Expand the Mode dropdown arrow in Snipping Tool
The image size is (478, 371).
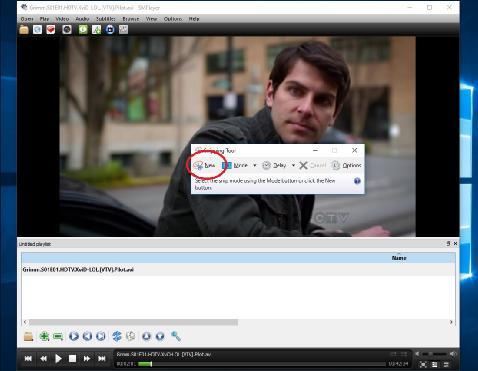(x=255, y=165)
